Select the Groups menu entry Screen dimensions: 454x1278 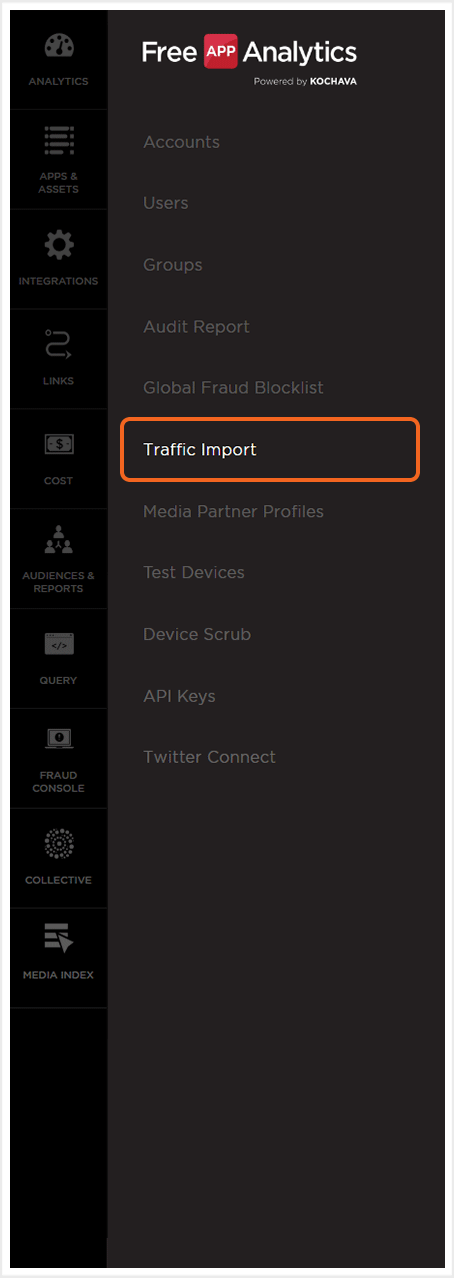point(173,265)
